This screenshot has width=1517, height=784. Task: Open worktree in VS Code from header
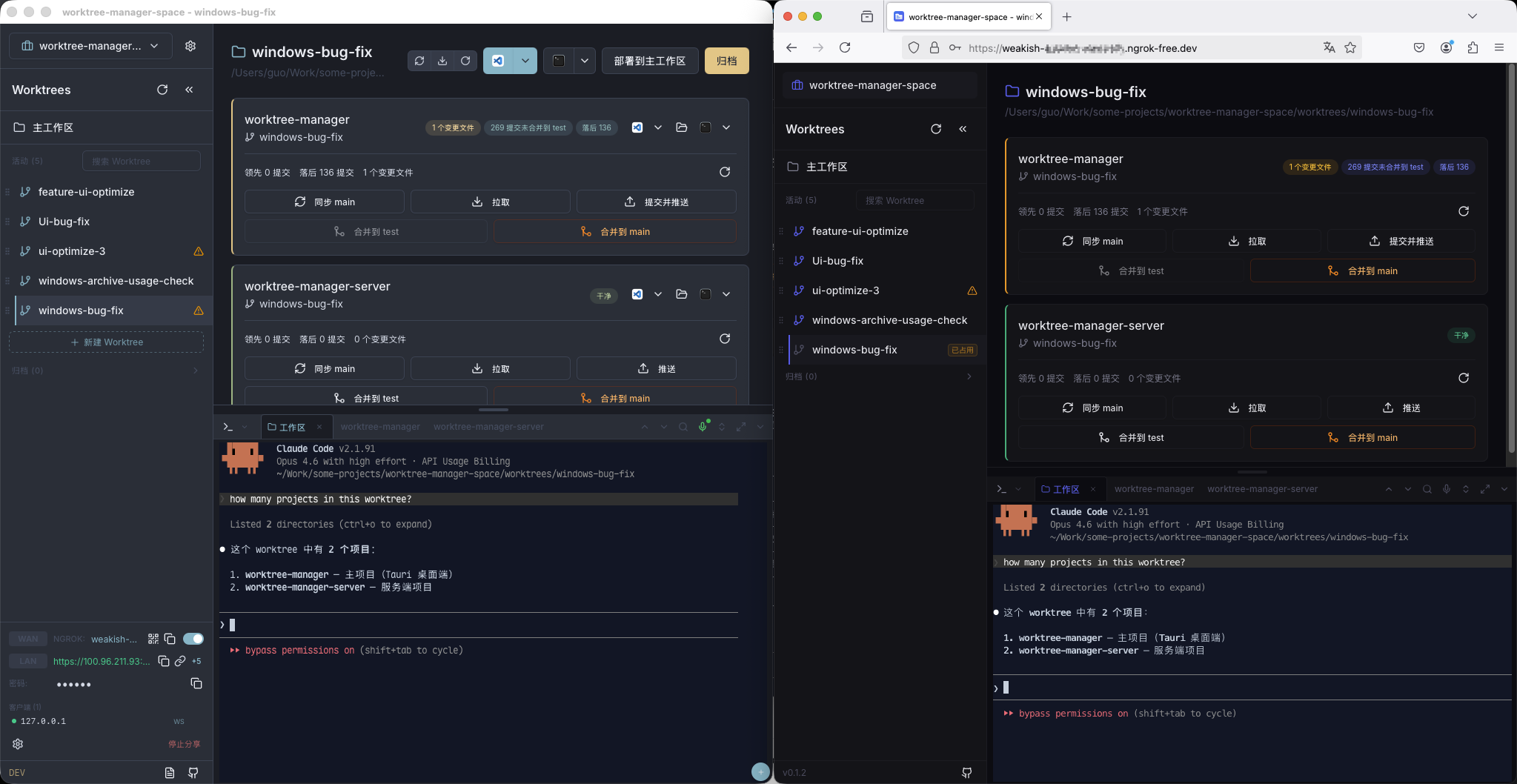pyautogui.click(x=498, y=61)
